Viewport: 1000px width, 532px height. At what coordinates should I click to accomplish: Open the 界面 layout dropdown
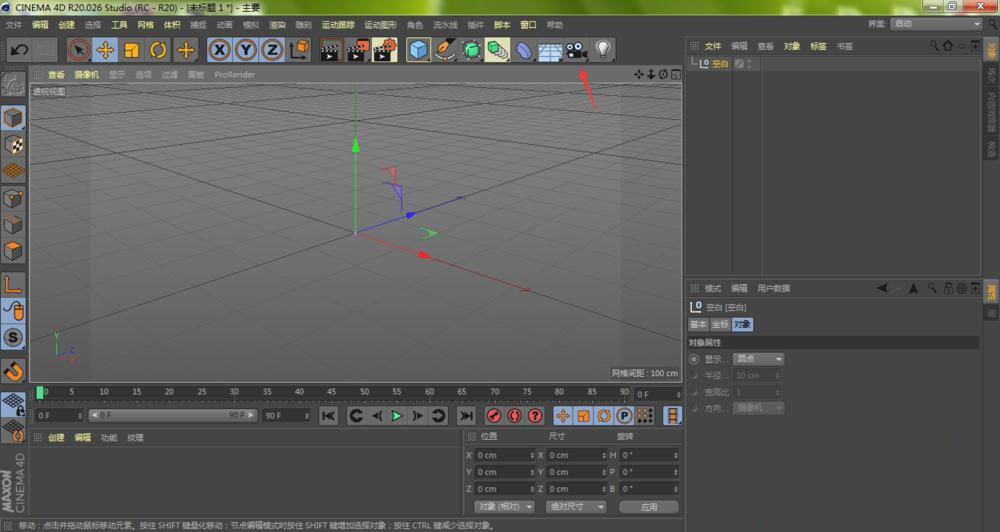(x=936, y=24)
